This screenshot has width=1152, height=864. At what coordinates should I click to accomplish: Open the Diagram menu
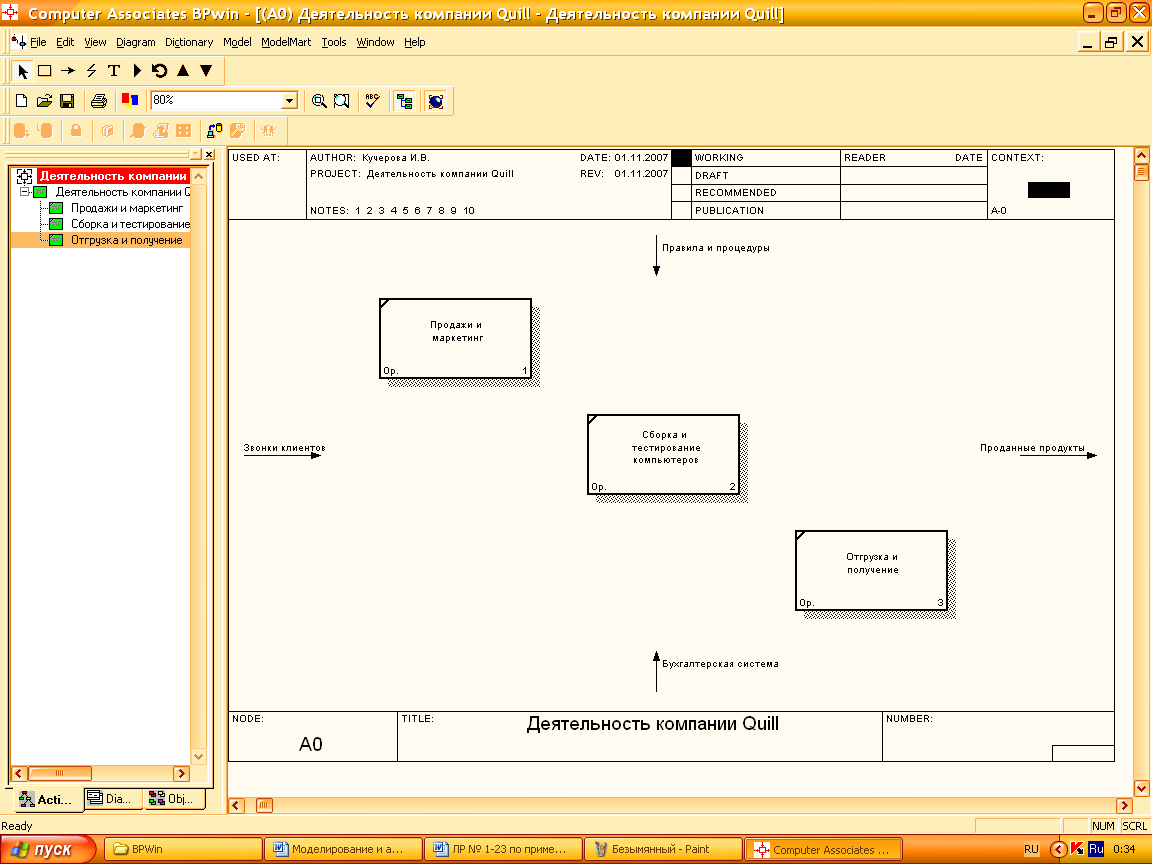pos(135,42)
